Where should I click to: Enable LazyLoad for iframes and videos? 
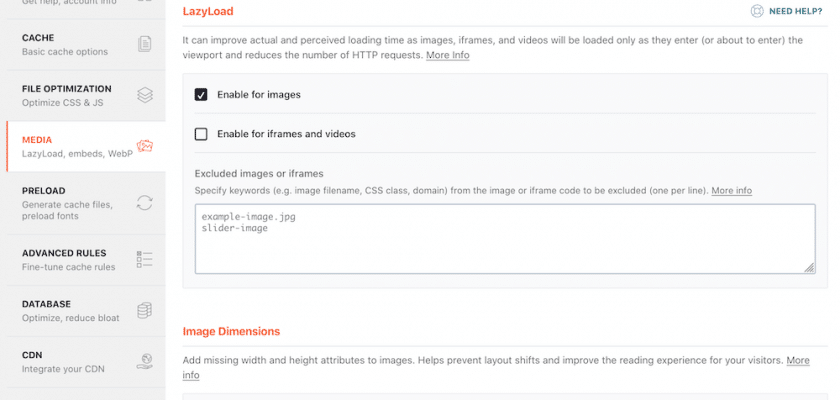click(201, 134)
